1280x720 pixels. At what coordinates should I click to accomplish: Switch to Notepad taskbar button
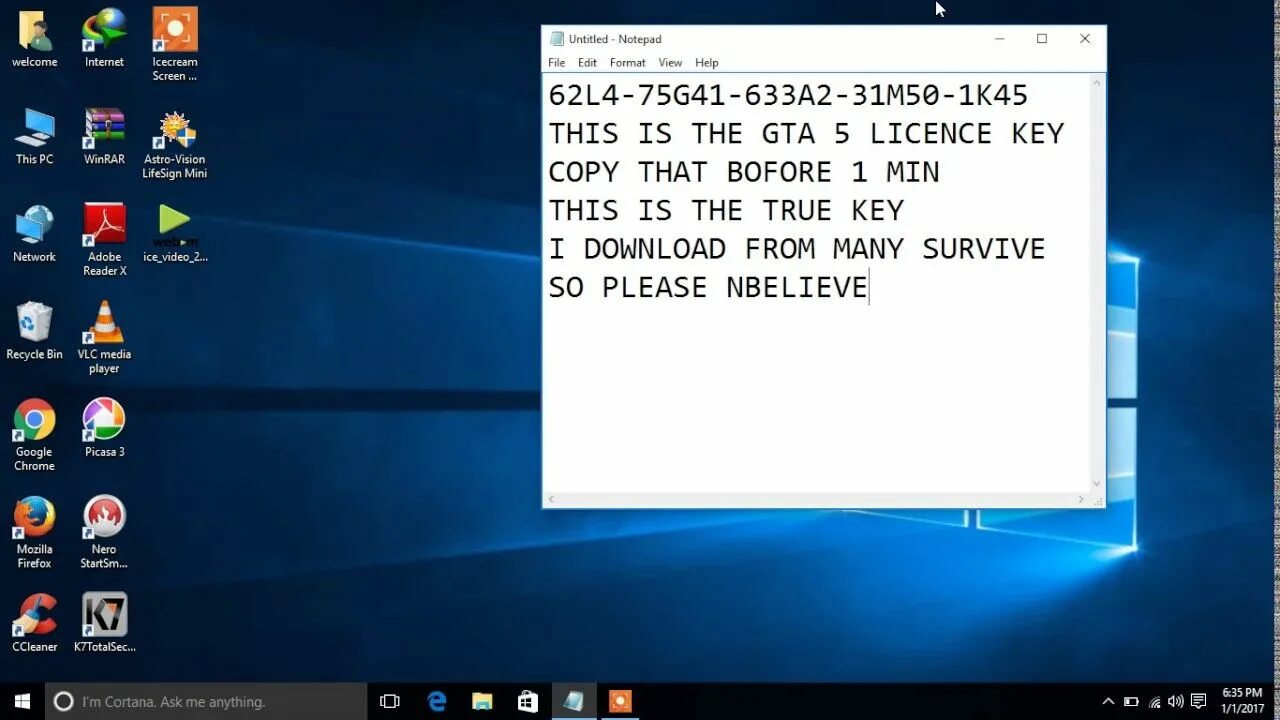574,701
